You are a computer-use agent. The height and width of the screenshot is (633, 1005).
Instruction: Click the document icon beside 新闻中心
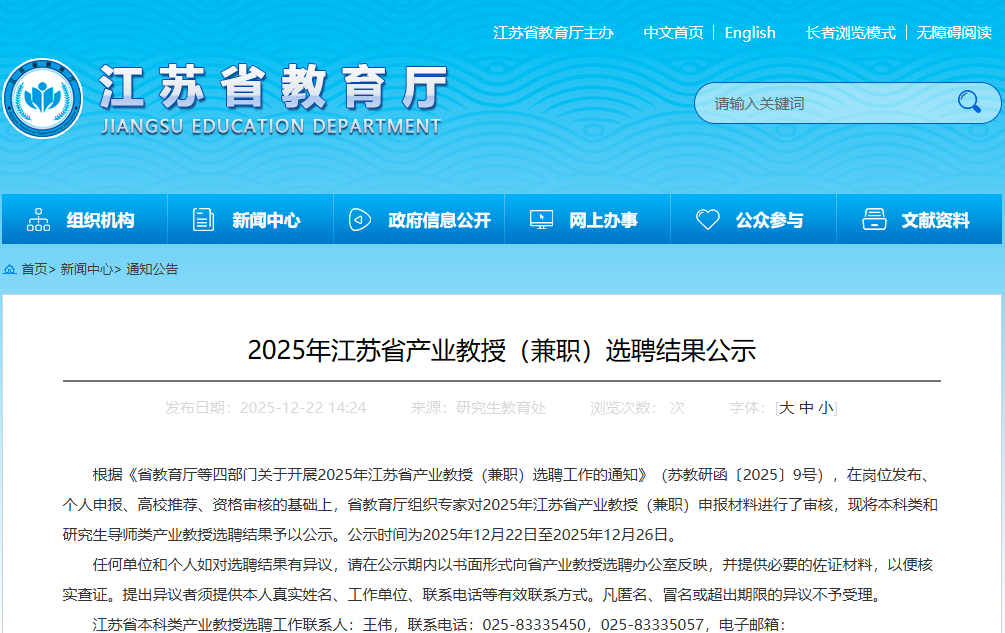point(204,220)
